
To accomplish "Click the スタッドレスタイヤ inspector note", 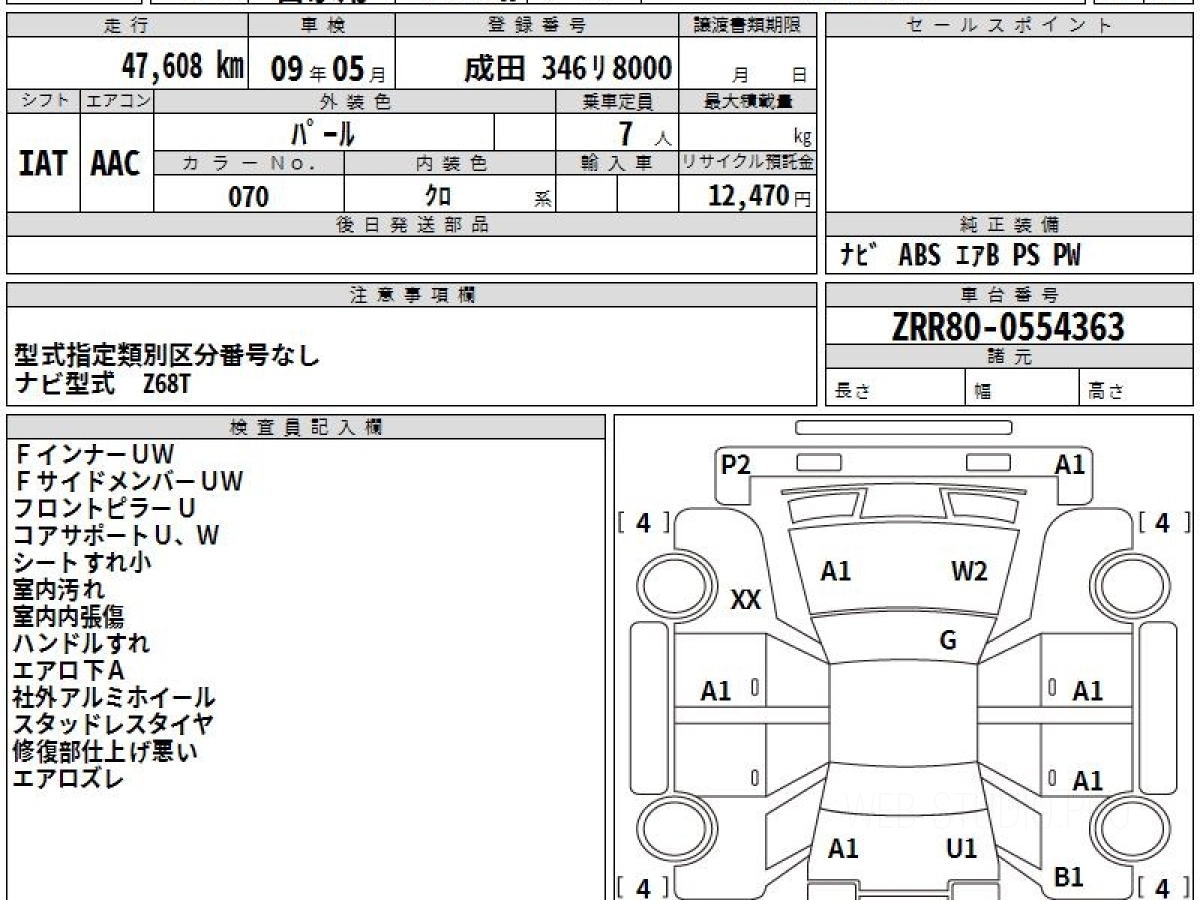I will (113, 725).
